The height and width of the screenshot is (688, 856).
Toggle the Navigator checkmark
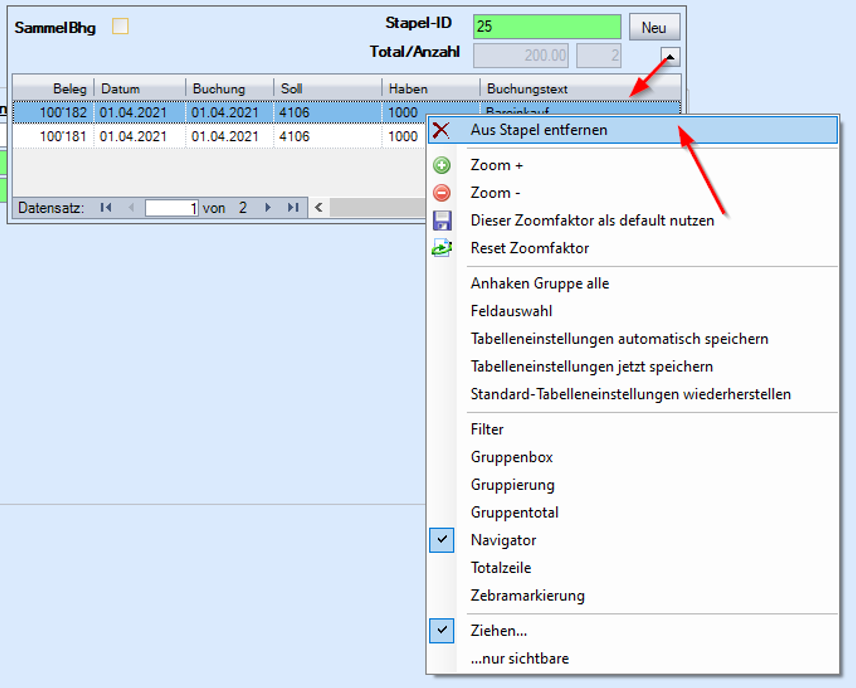click(x=442, y=540)
